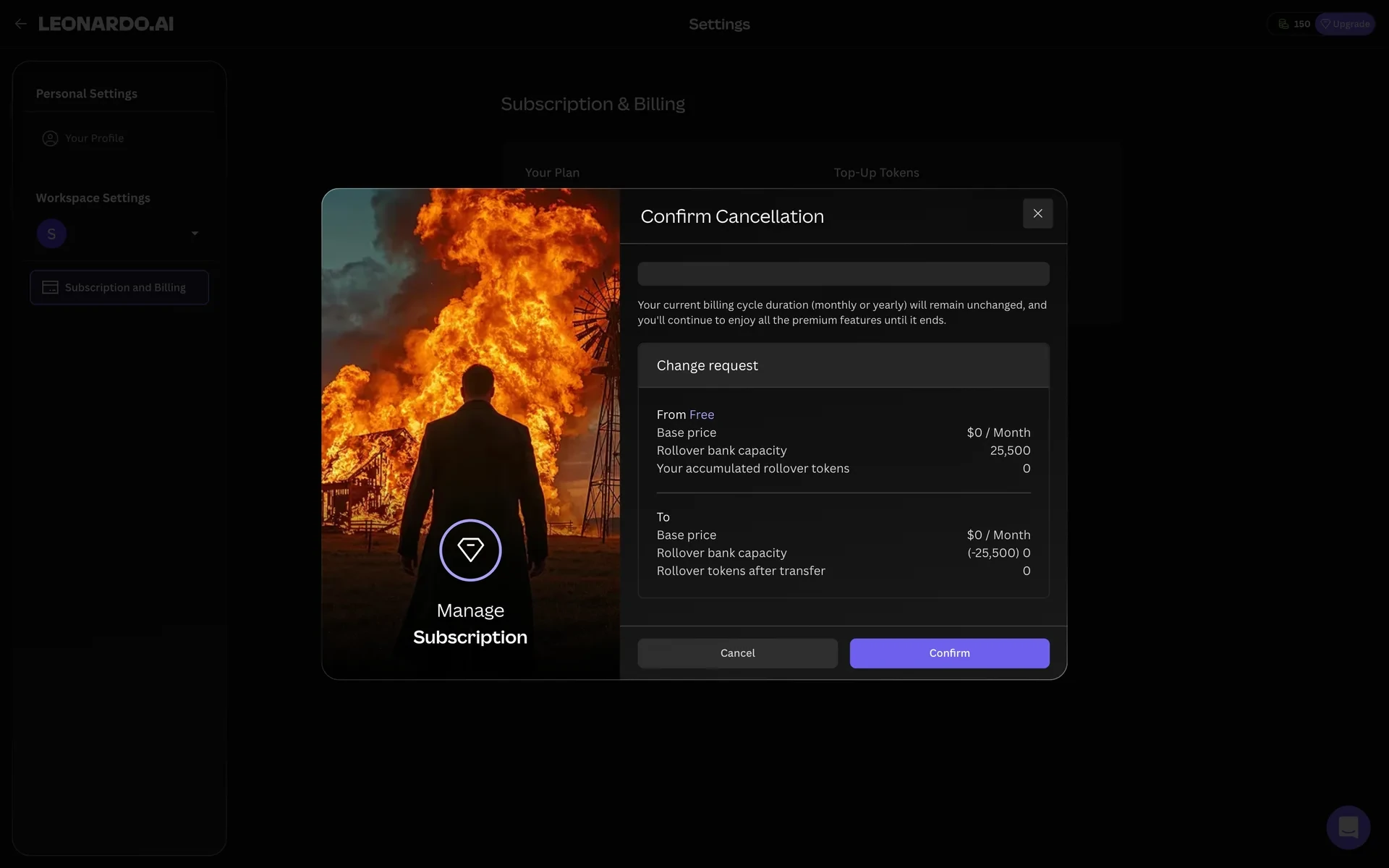The image size is (1389, 868).
Task: Click the diamond Manage Subscription icon
Action: [x=470, y=550]
